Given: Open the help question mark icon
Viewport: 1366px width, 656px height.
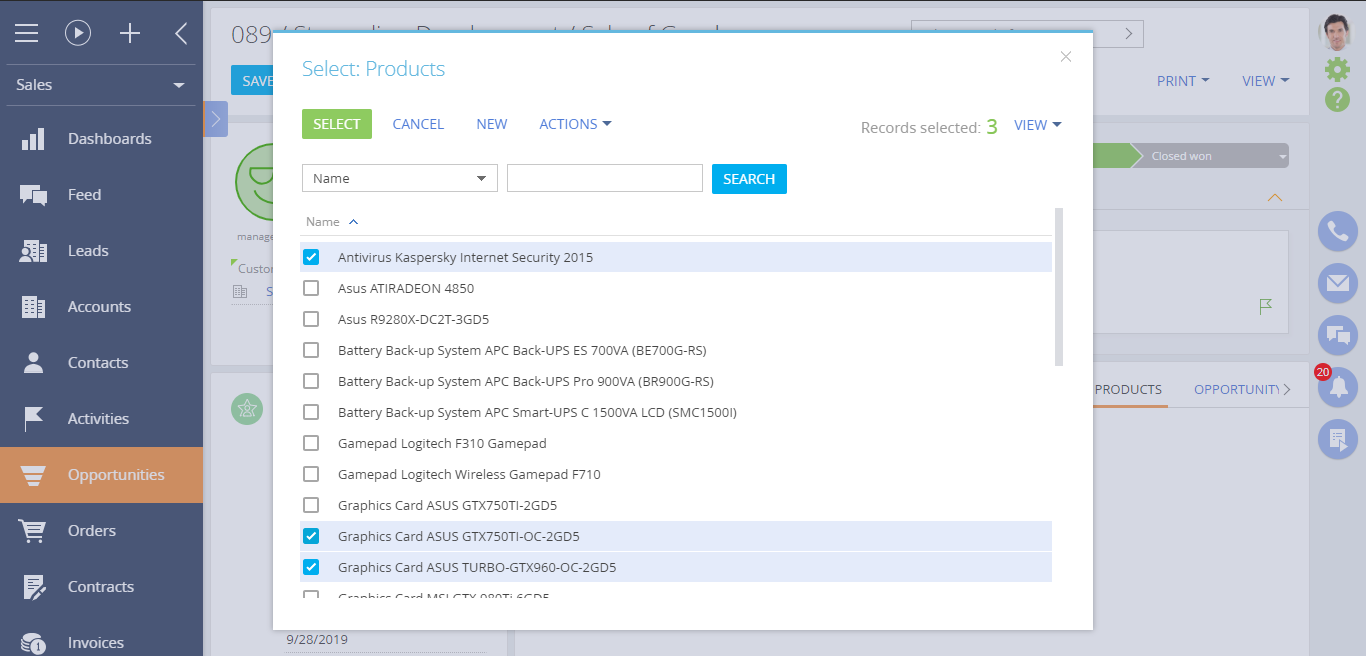Looking at the screenshot, I should point(1337,99).
